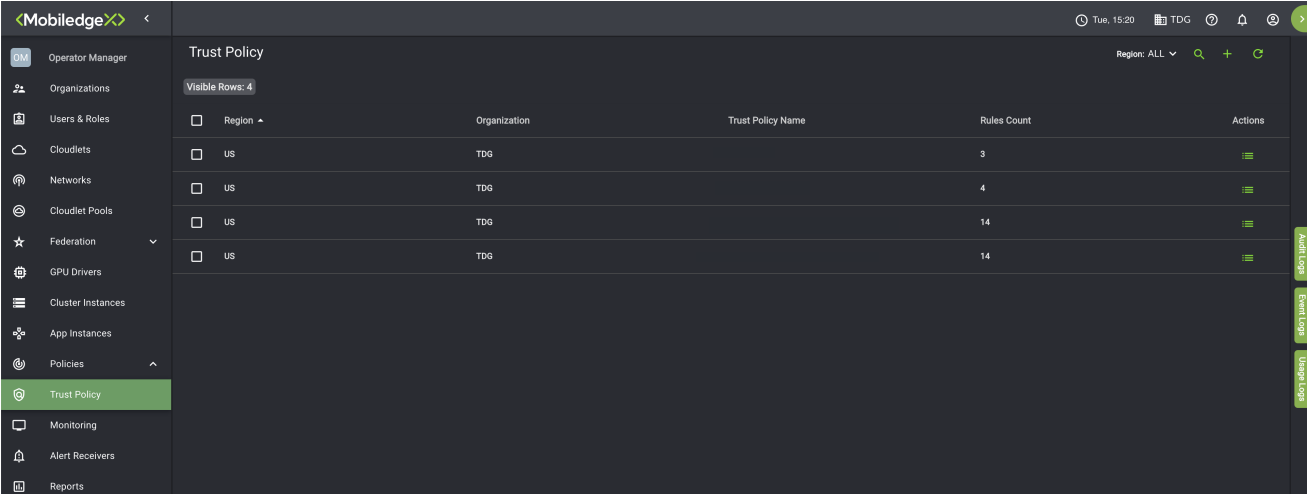Toggle the select-all header checkbox
Viewport: 1307px width, 494px height.
197,121
